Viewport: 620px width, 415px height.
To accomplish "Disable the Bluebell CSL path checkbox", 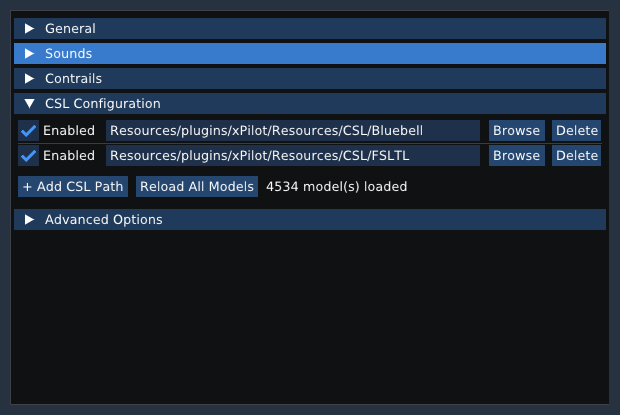I will (x=28, y=131).
